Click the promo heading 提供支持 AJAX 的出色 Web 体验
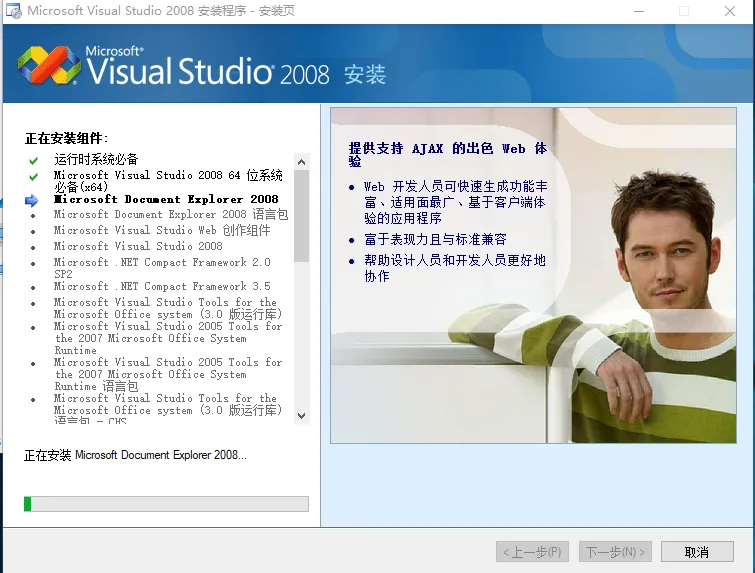This screenshot has height=573, width=755. (x=448, y=154)
